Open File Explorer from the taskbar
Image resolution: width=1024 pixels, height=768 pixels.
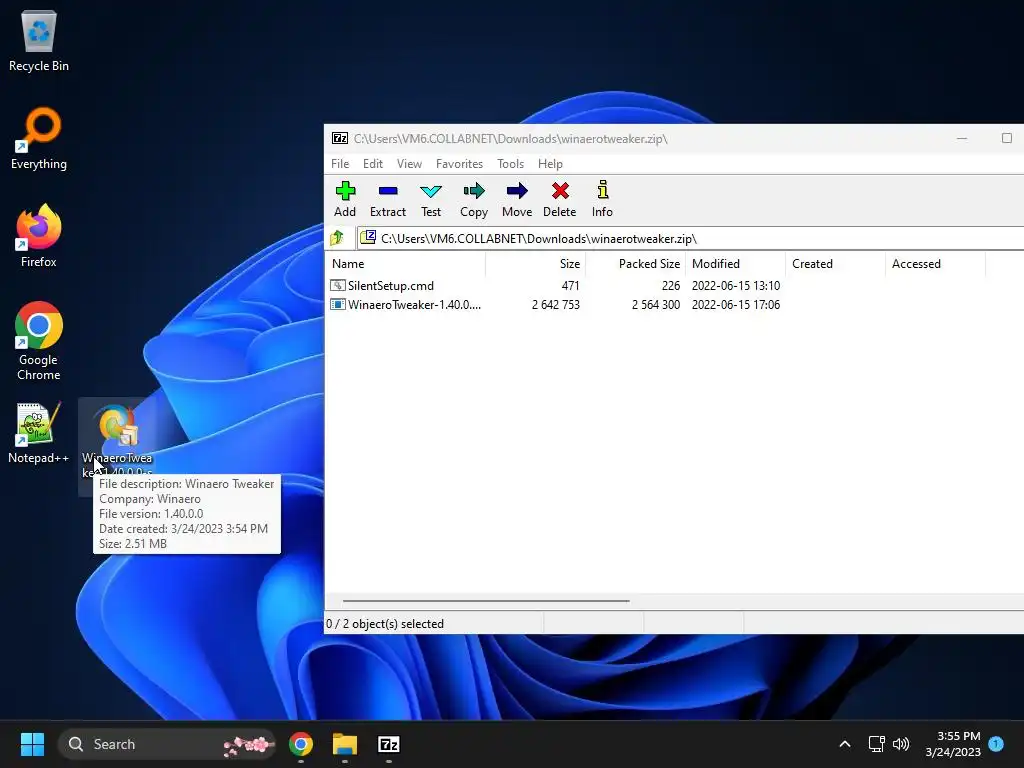tap(345, 744)
